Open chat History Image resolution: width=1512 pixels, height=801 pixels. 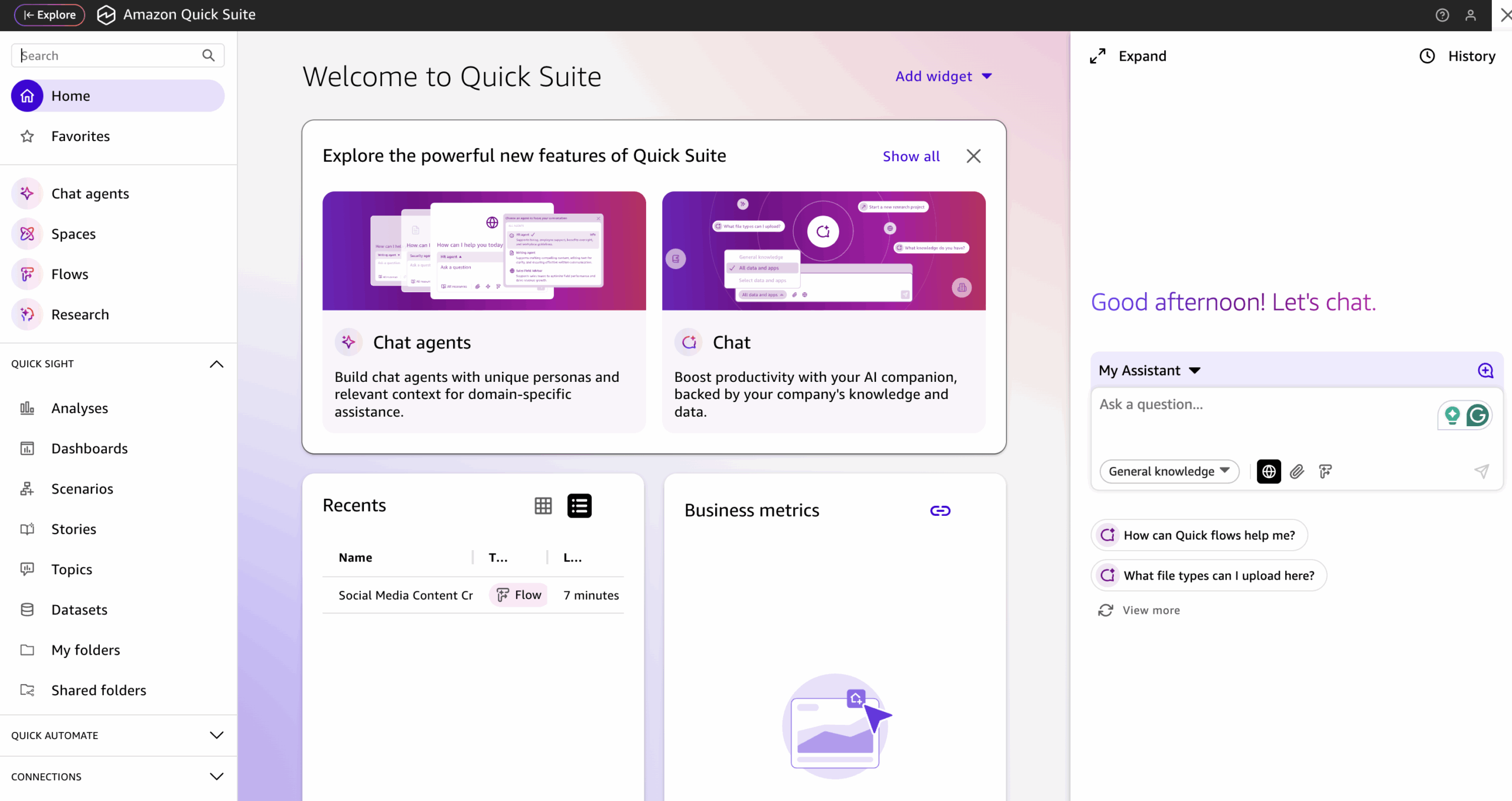(1457, 56)
